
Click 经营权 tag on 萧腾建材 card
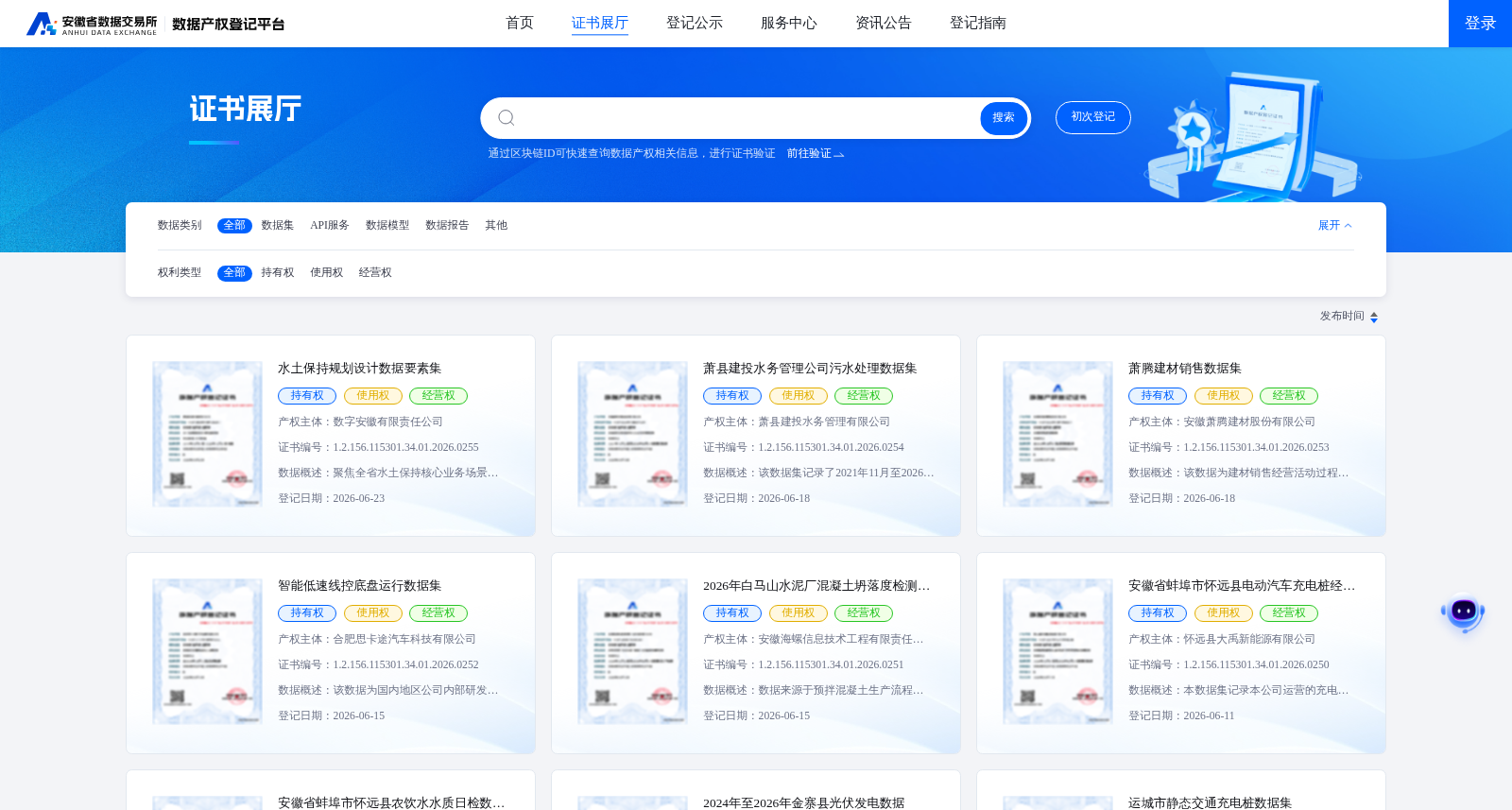coord(1289,396)
